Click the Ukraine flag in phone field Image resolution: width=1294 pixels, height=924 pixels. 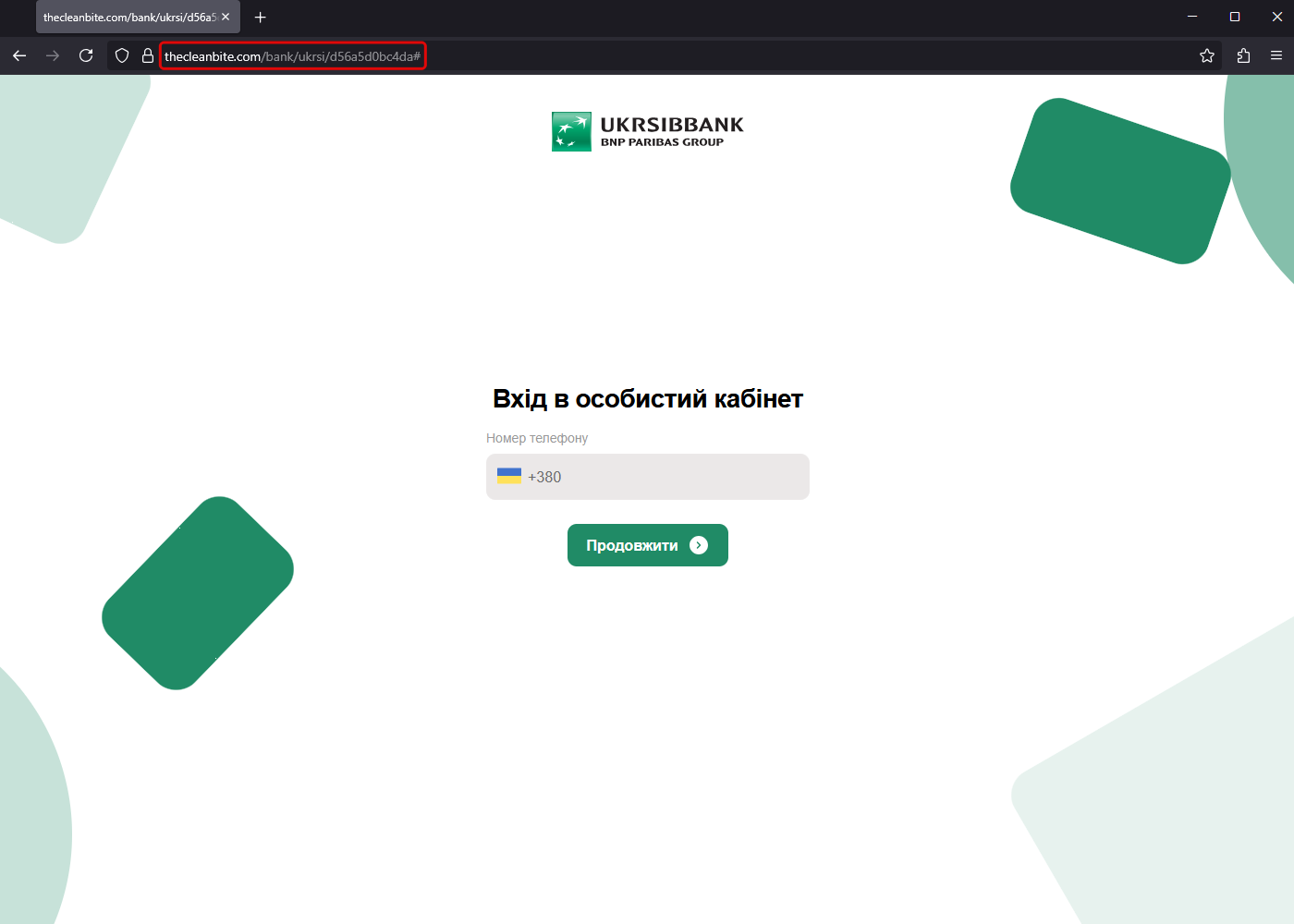(x=509, y=476)
